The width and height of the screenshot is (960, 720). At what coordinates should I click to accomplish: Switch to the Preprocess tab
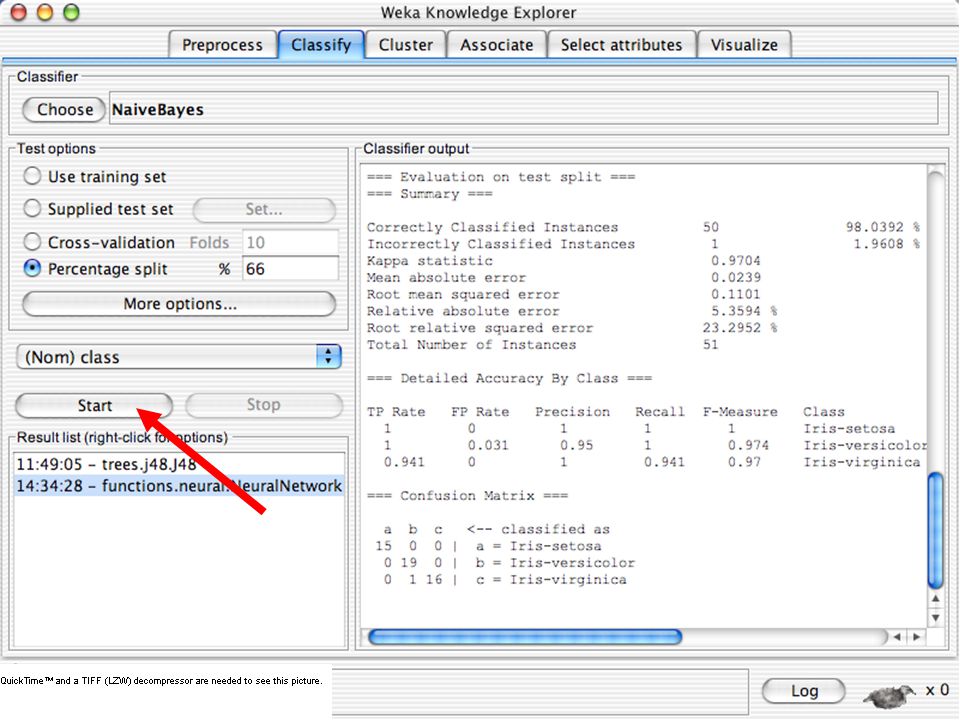[222, 45]
